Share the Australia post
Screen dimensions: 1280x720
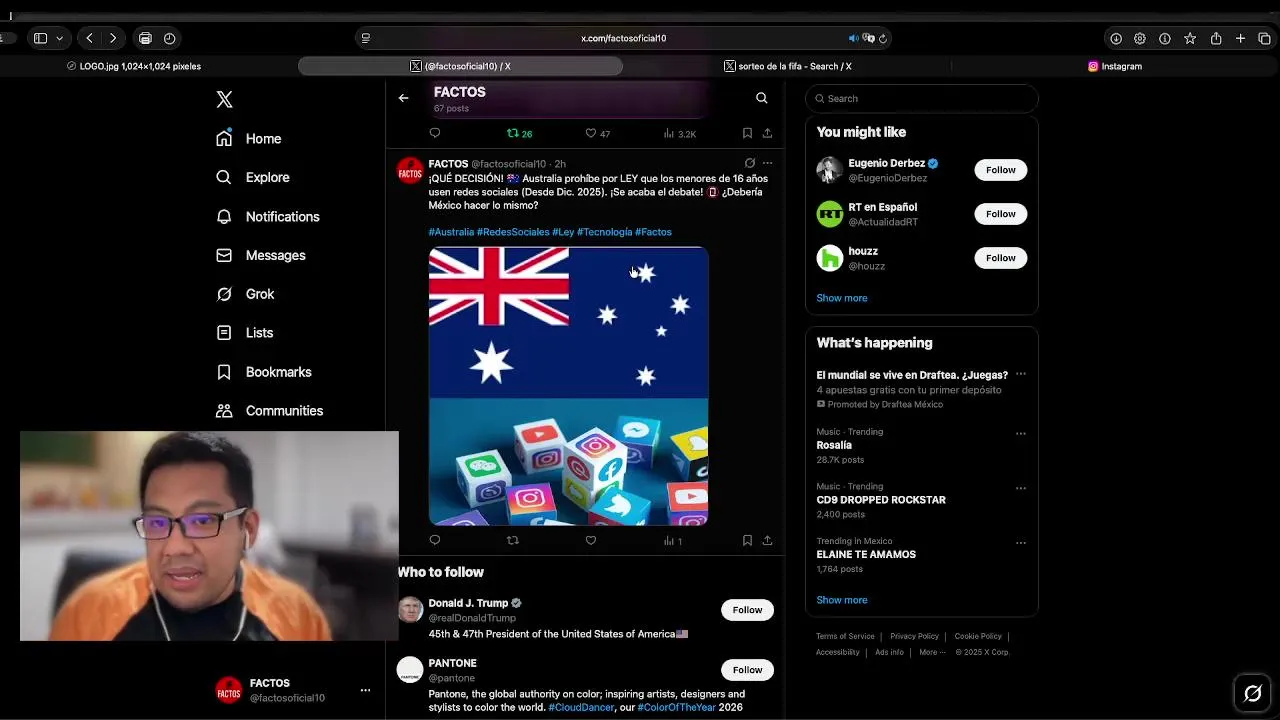coord(767,540)
